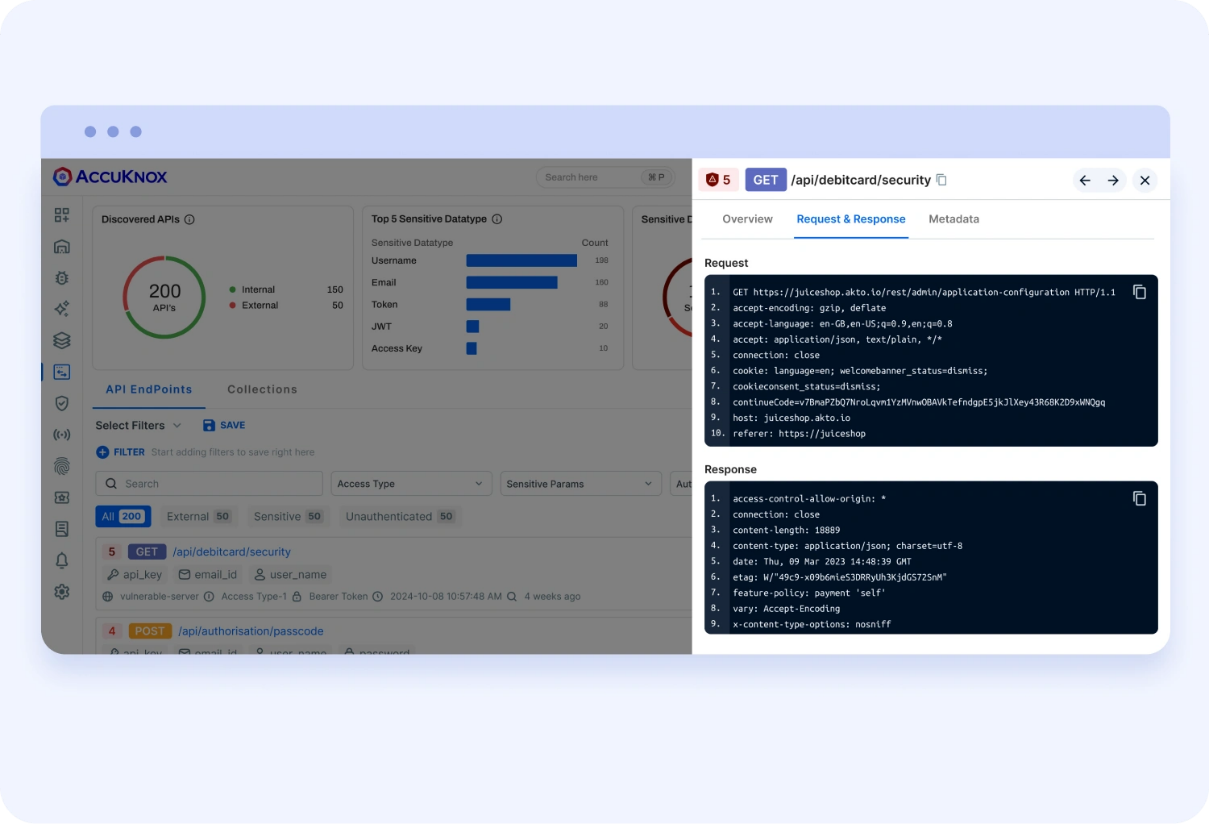
Task: Switch to the Metadata tab
Action: (953, 219)
